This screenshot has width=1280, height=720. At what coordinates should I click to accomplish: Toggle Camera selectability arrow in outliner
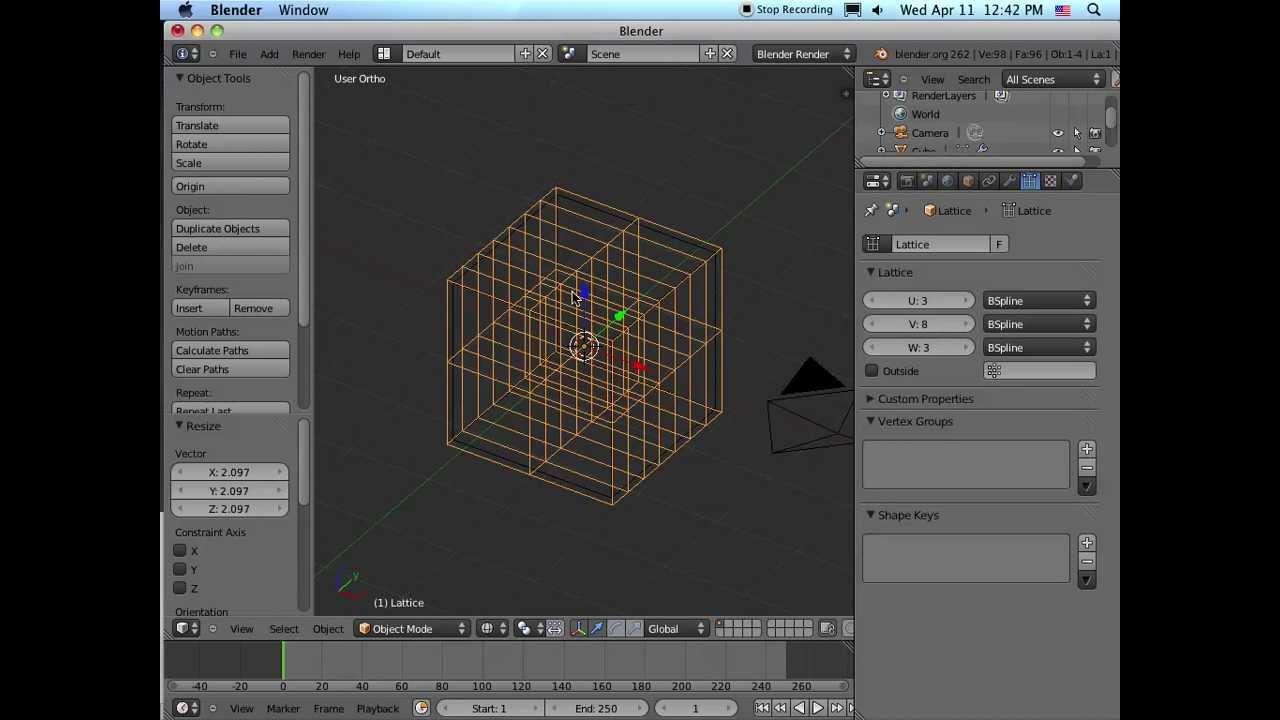click(x=1077, y=133)
